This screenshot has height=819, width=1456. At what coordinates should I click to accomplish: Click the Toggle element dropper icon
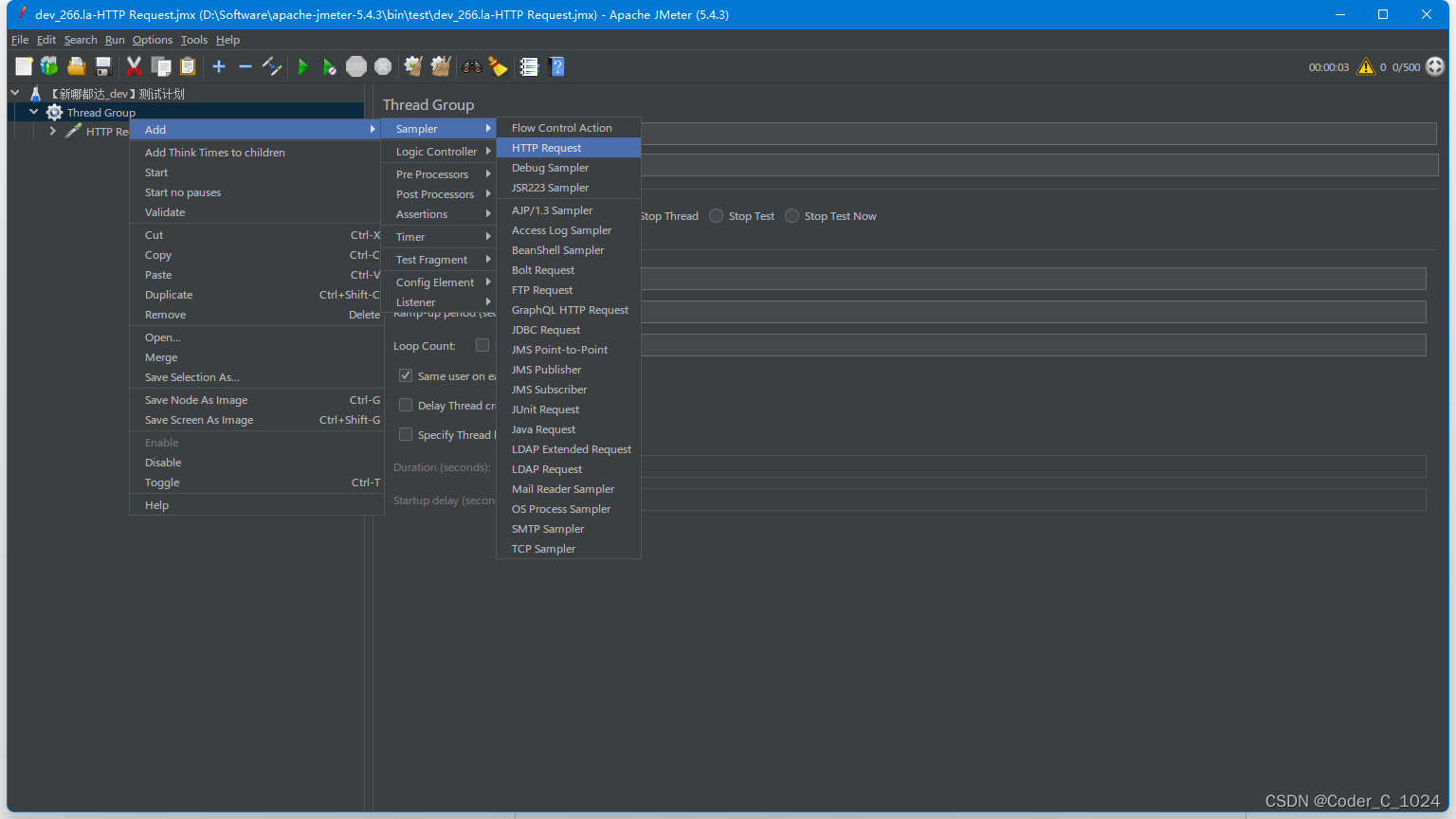(272, 66)
